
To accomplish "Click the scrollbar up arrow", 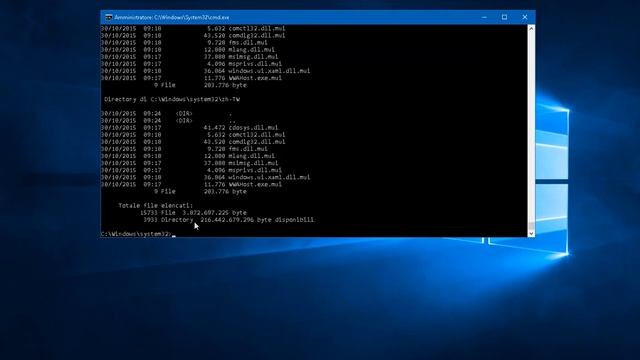I will pos(531,29).
